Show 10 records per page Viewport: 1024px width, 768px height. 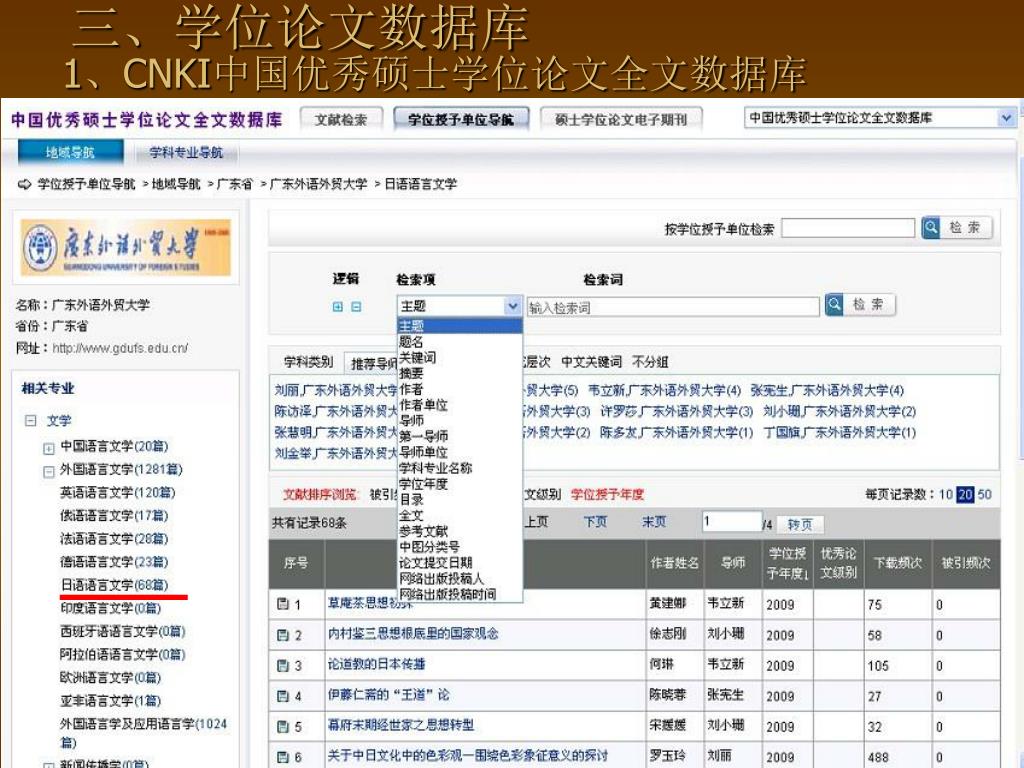click(x=946, y=494)
